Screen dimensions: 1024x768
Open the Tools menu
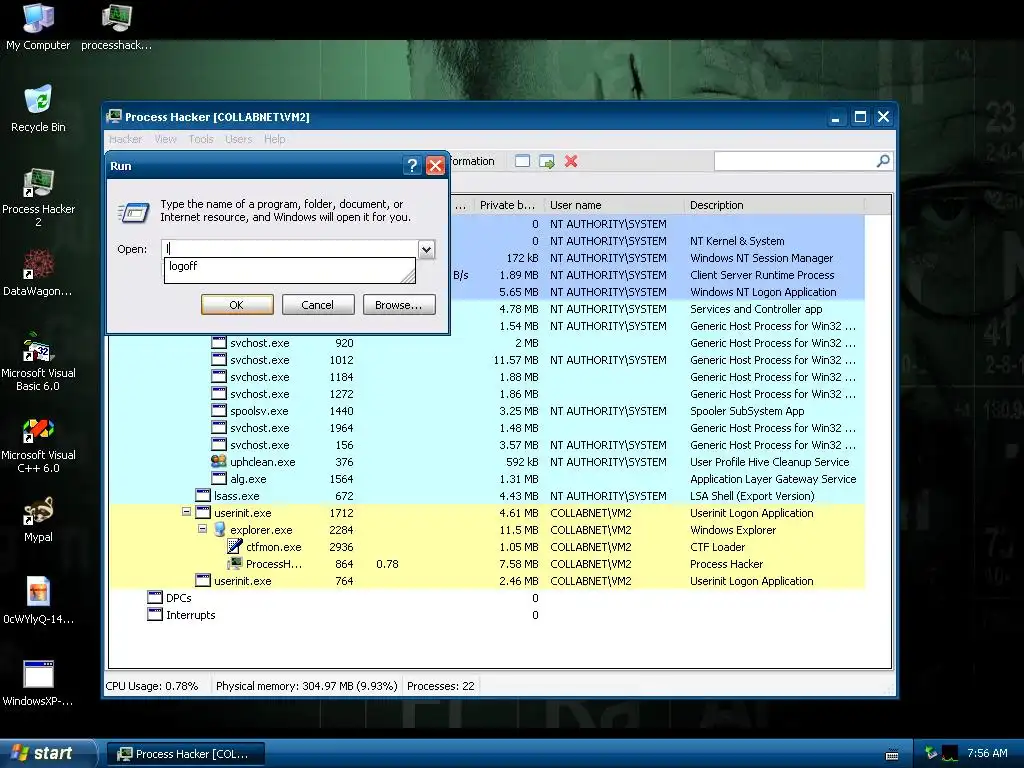(x=201, y=139)
